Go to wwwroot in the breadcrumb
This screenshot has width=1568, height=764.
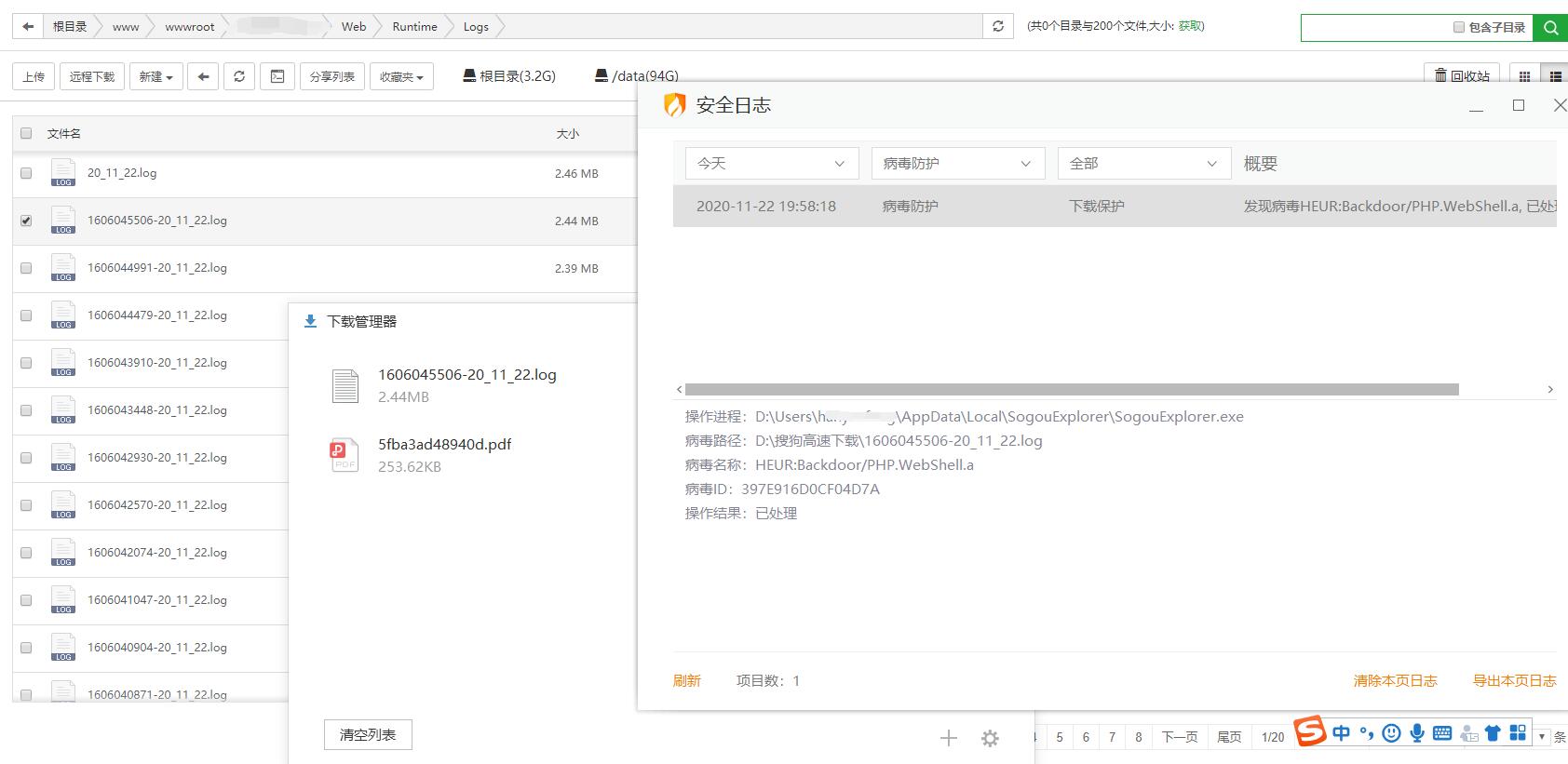point(190,27)
